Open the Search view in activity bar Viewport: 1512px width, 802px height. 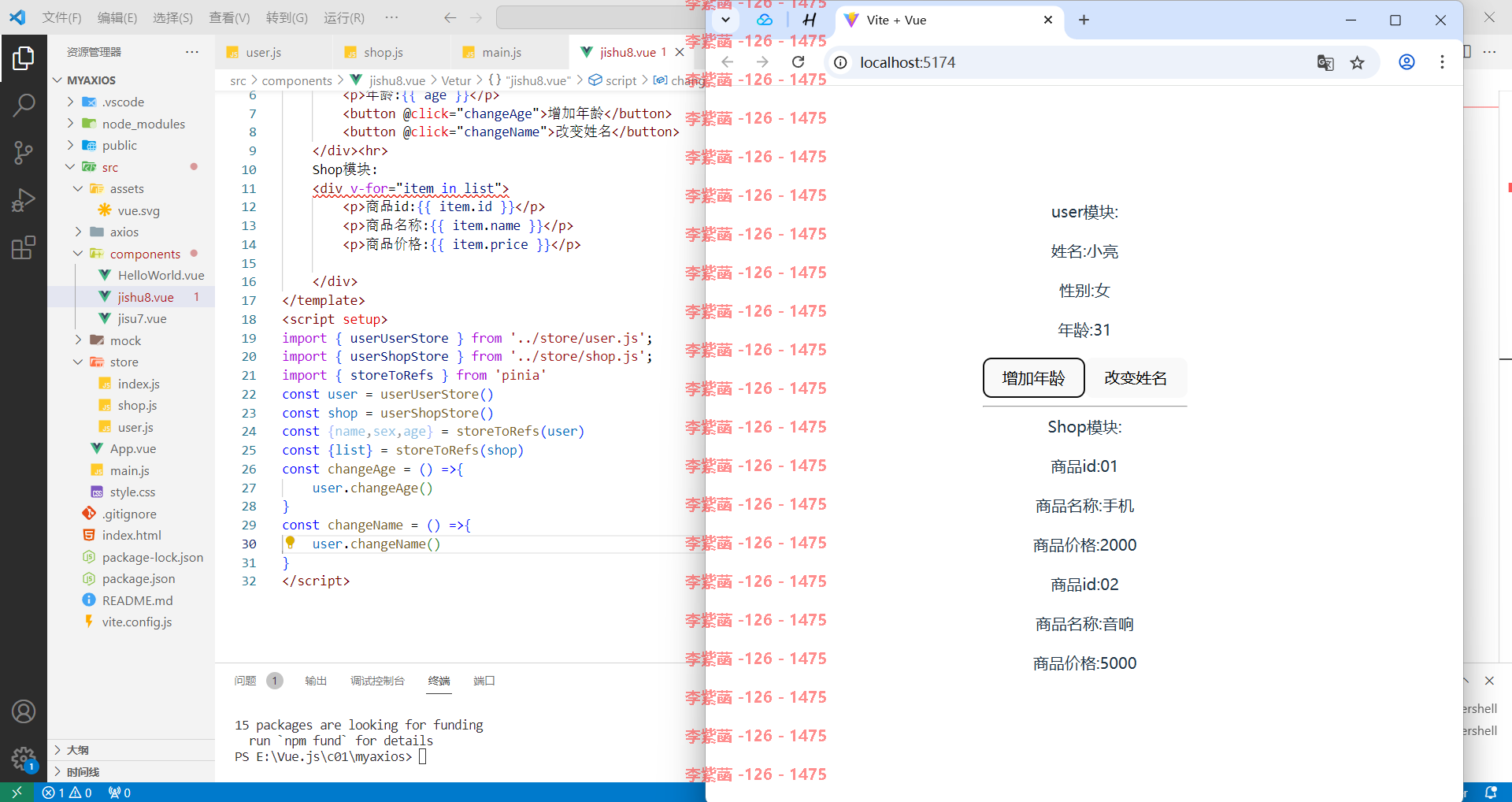(24, 105)
